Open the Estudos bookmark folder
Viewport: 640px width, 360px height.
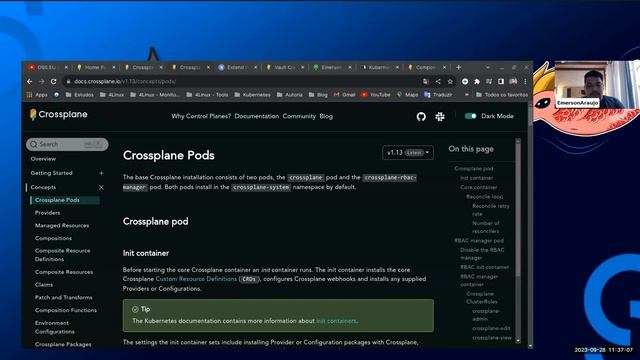tap(80, 95)
